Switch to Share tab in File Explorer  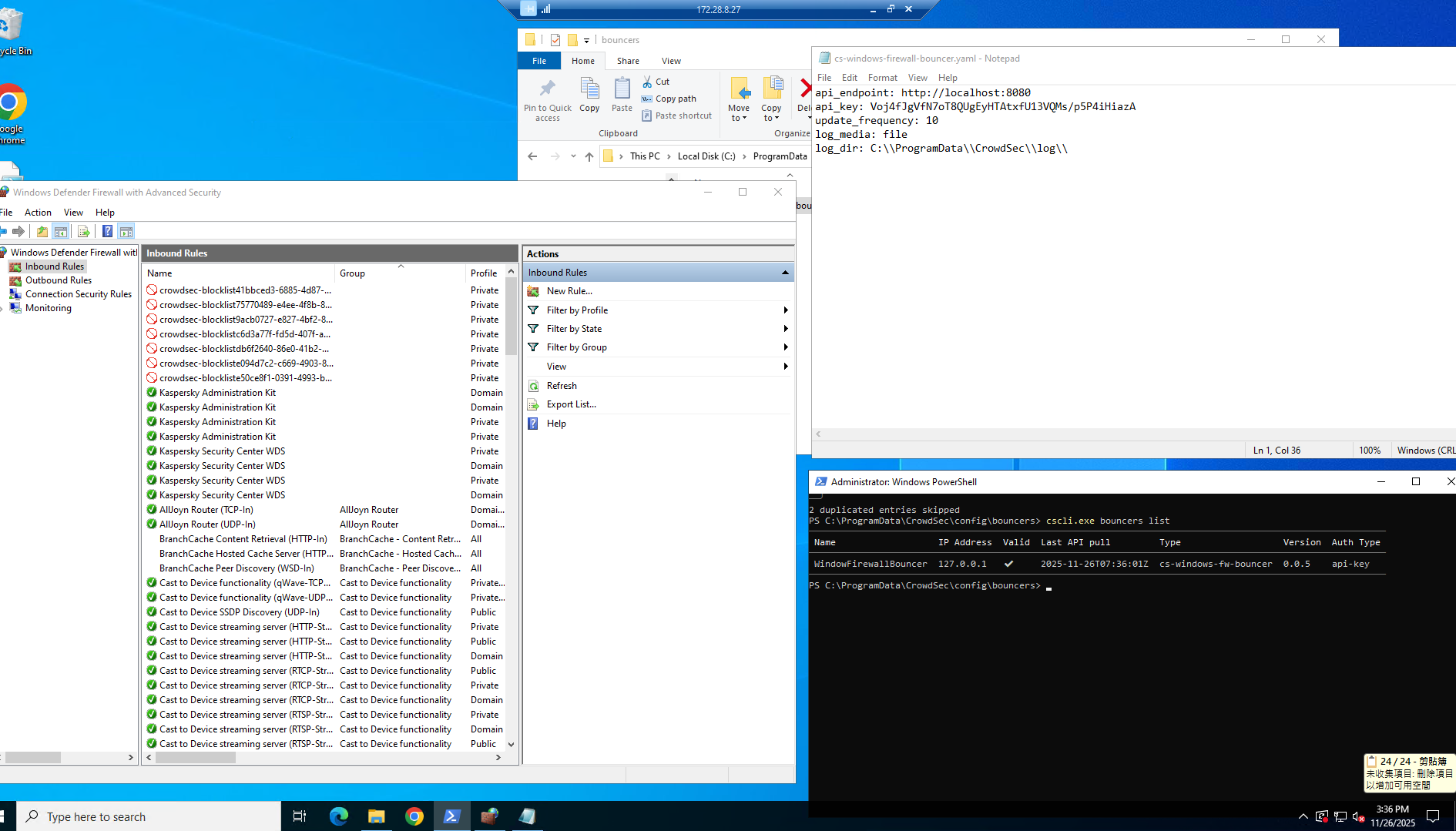tap(628, 61)
